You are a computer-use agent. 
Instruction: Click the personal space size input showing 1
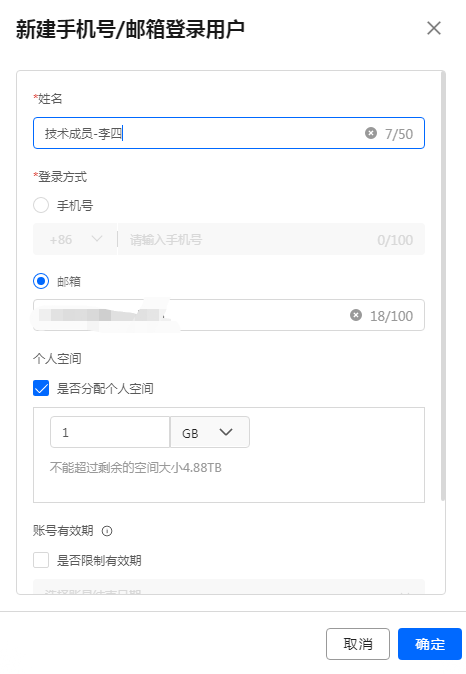tap(110, 432)
